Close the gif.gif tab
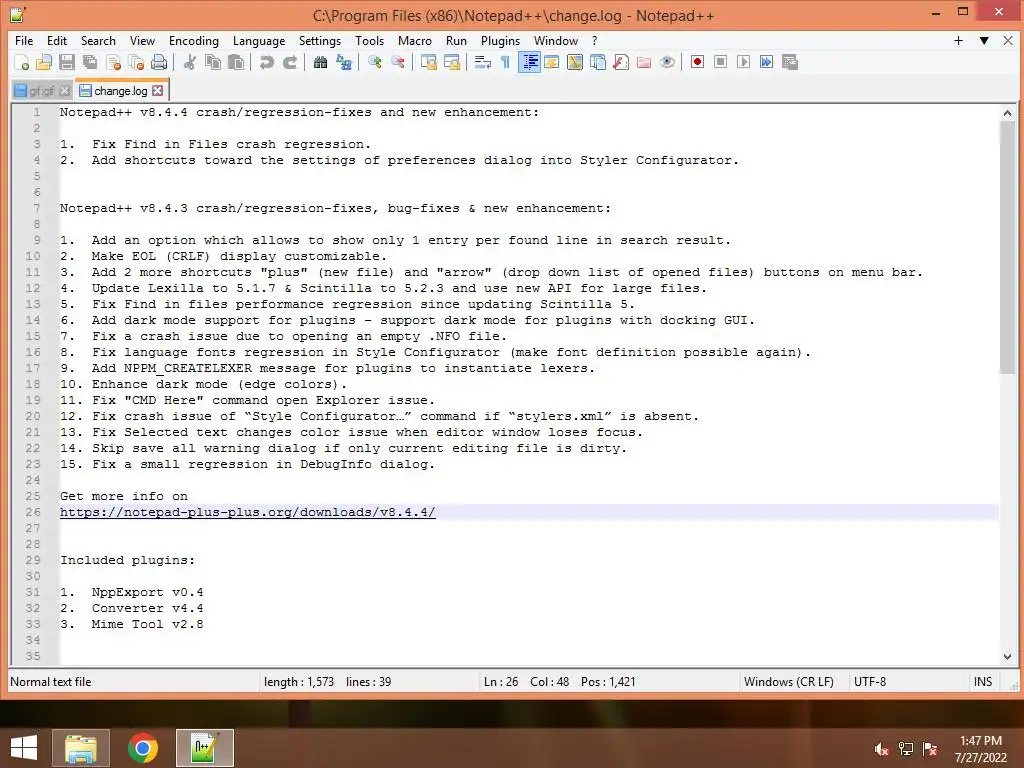This screenshot has height=768, width=1024. point(65,91)
